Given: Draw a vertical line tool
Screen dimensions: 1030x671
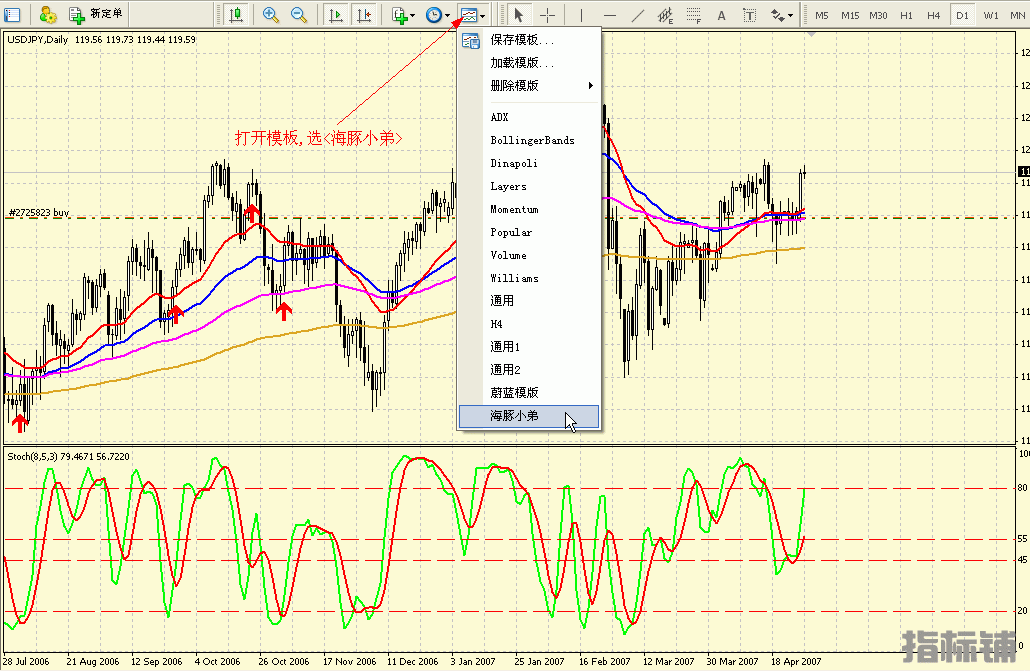Looking at the screenshot, I should pyautogui.click(x=581, y=15).
